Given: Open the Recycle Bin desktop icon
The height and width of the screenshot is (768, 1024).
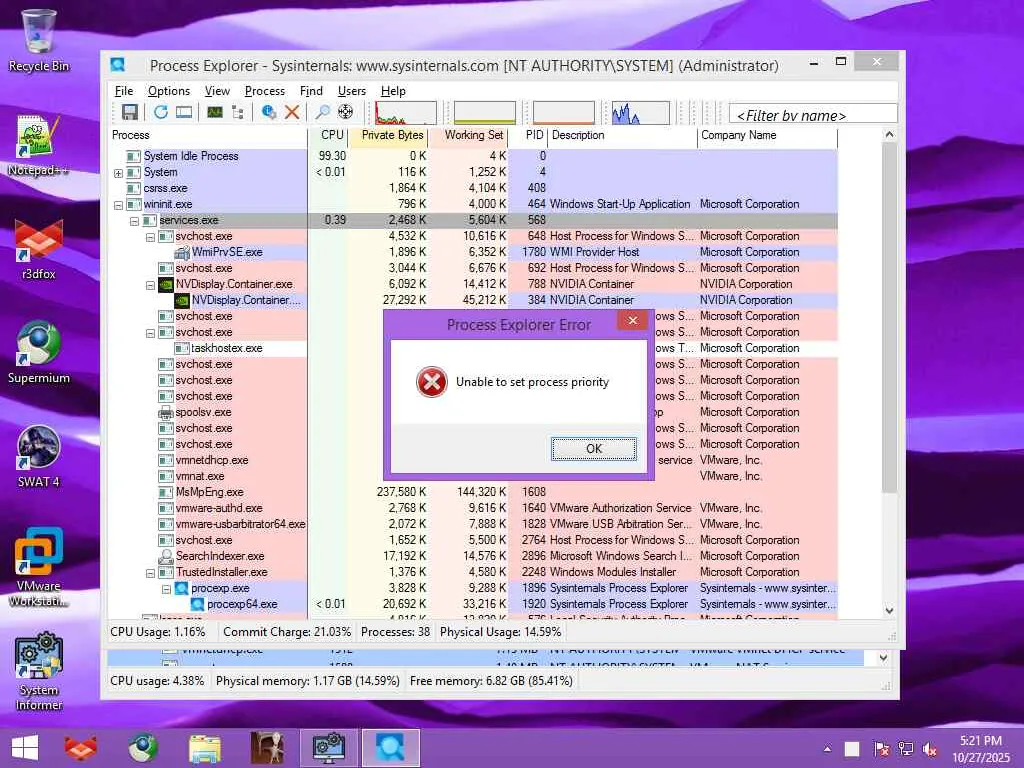Looking at the screenshot, I should pyautogui.click(x=39, y=40).
